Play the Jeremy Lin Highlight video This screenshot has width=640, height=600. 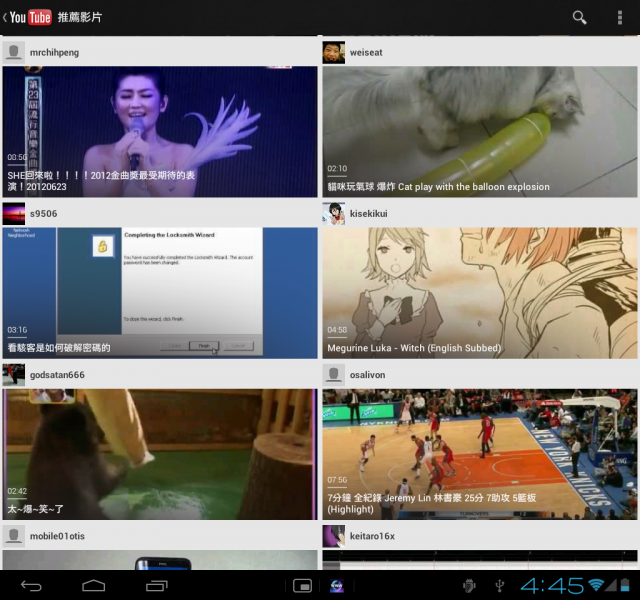click(x=480, y=454)
